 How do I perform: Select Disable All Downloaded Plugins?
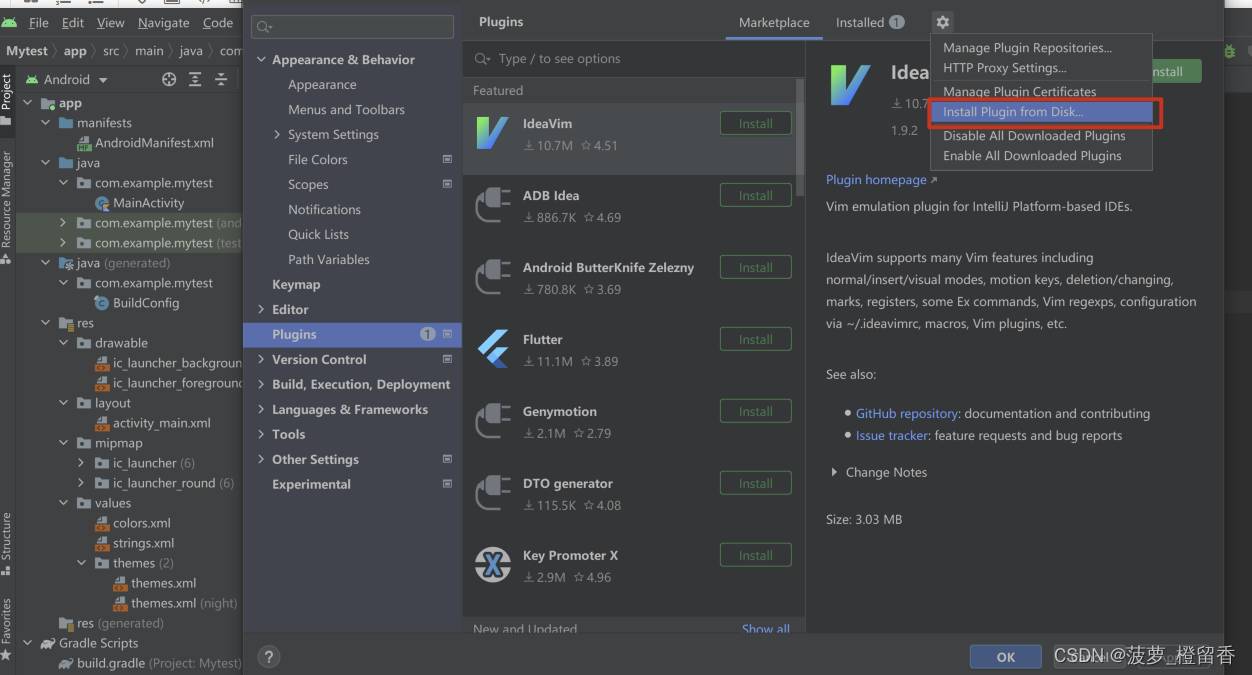1040,136
